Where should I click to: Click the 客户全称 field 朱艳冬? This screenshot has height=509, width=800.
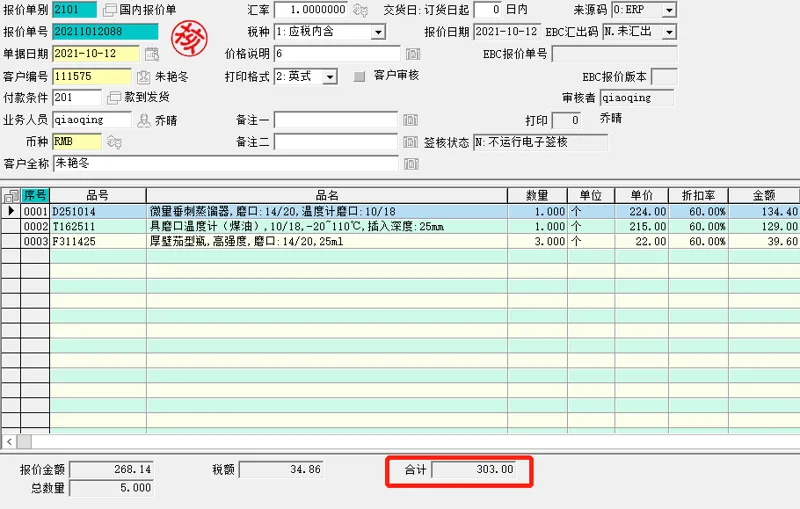click(226, 164)
